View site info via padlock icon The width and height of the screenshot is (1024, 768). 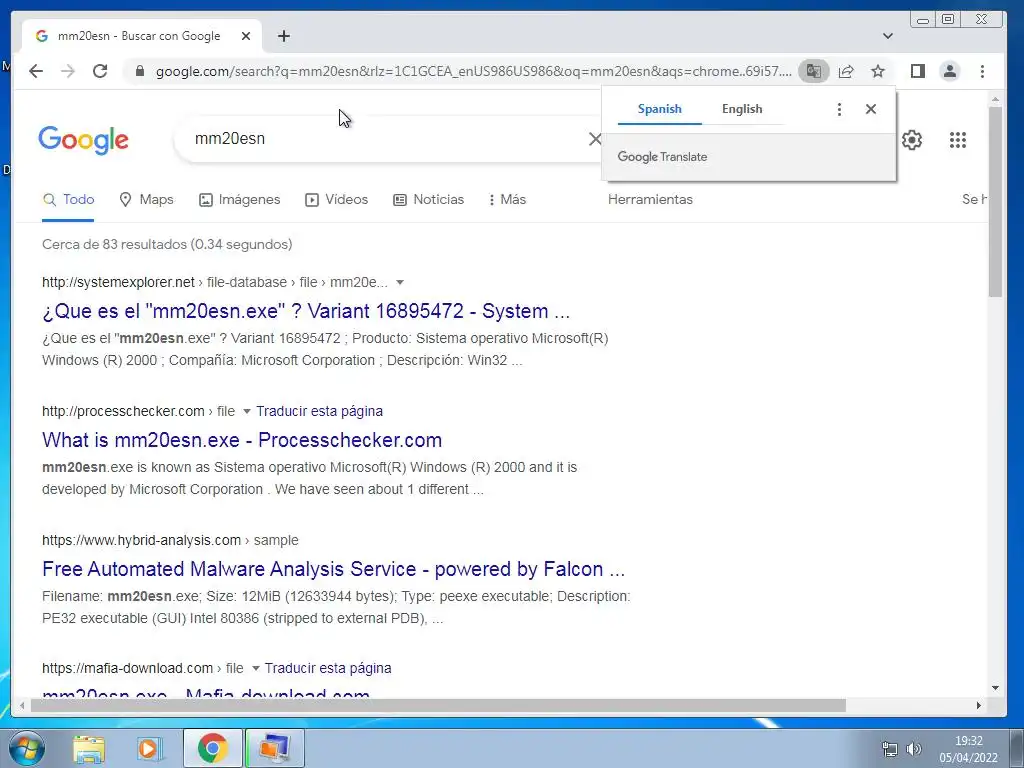139,71
